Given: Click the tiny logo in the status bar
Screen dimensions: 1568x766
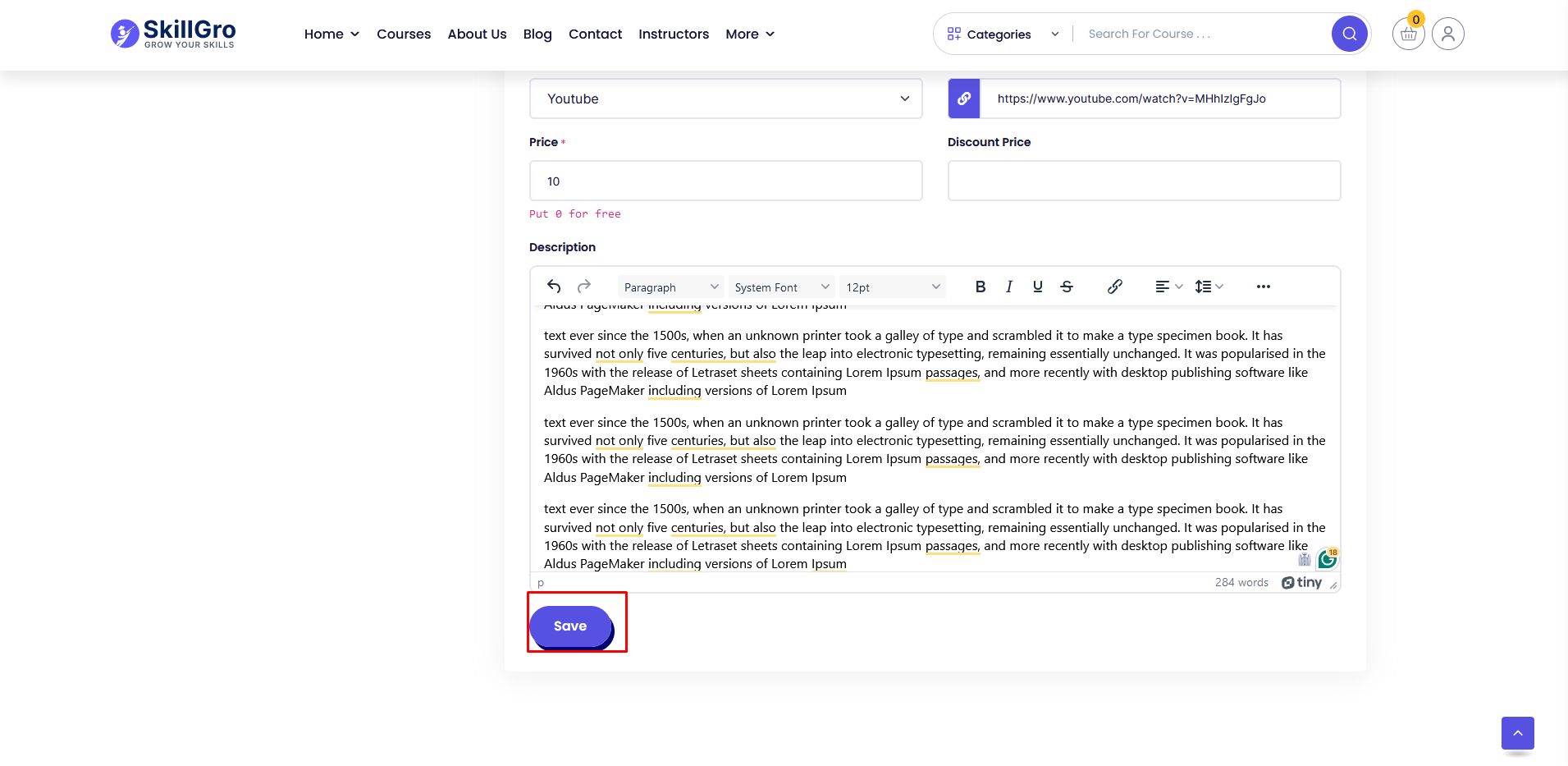Looking at the screenshot, I should (x=1302, y=582).
